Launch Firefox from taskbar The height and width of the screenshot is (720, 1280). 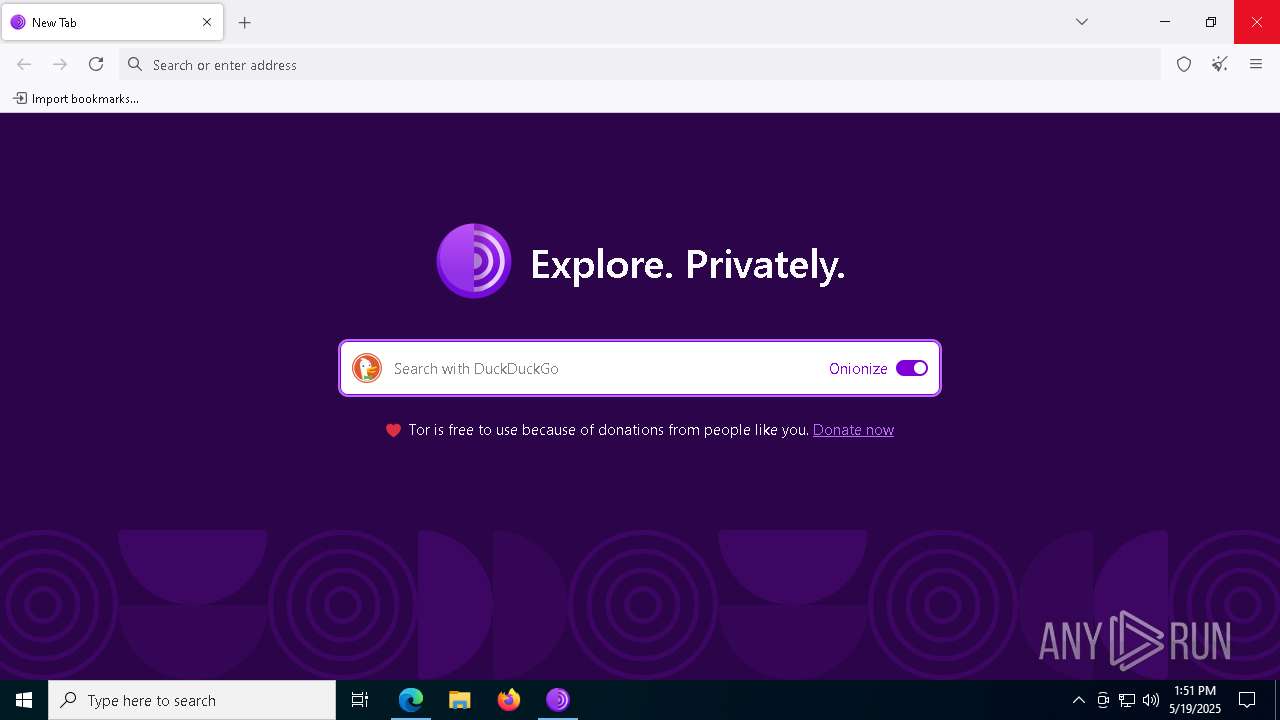pyautogui.click(x=509, y=700)
